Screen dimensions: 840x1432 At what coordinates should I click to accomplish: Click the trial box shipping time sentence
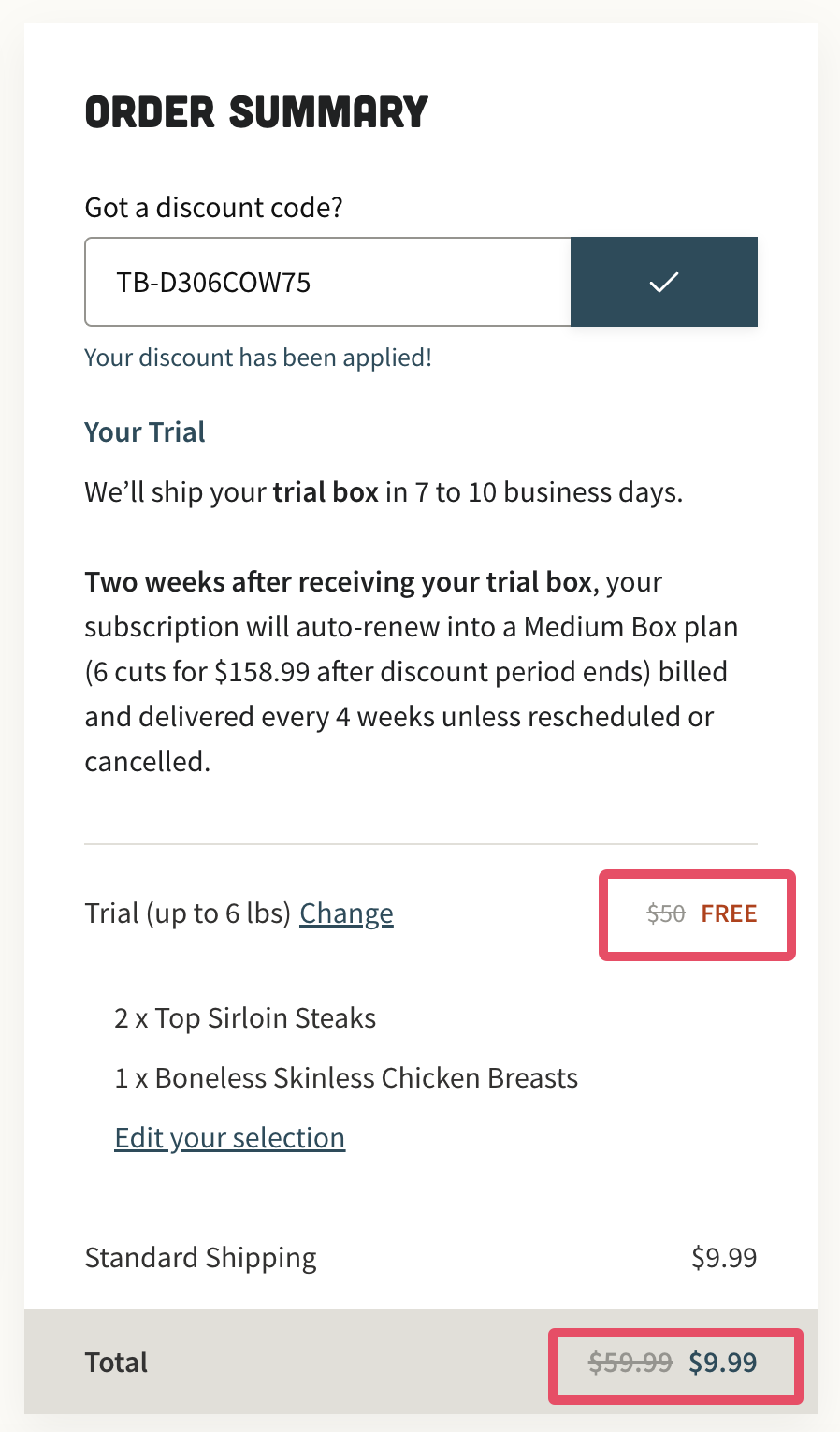pos(384,492)
